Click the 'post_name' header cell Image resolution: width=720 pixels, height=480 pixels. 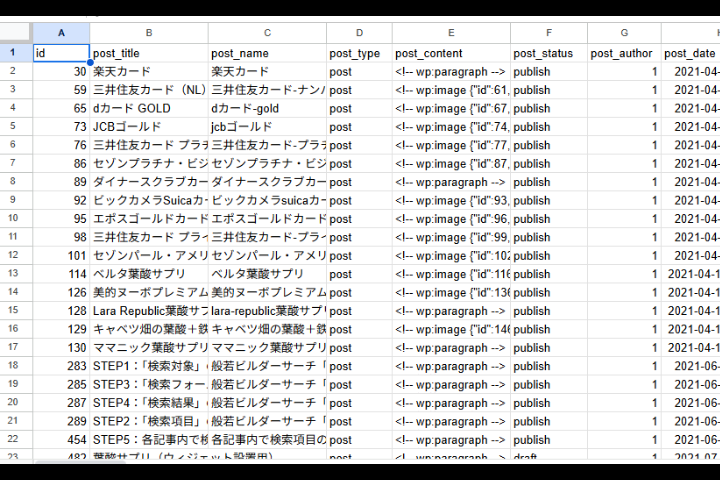(267, 53)
